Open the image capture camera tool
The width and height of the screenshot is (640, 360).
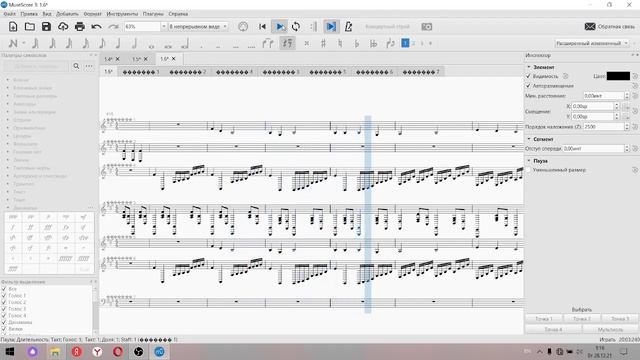pyautogui.click(x=427, y=27)
